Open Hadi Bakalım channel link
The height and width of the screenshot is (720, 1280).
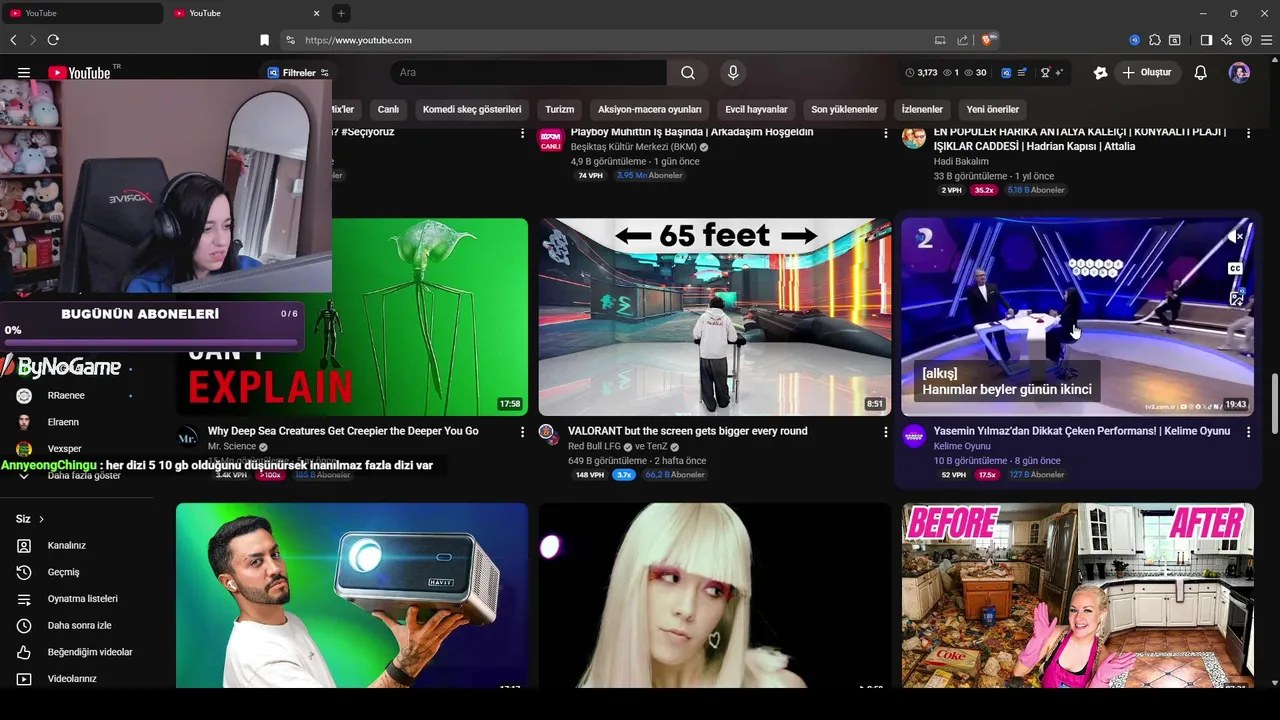pos(961,161)
